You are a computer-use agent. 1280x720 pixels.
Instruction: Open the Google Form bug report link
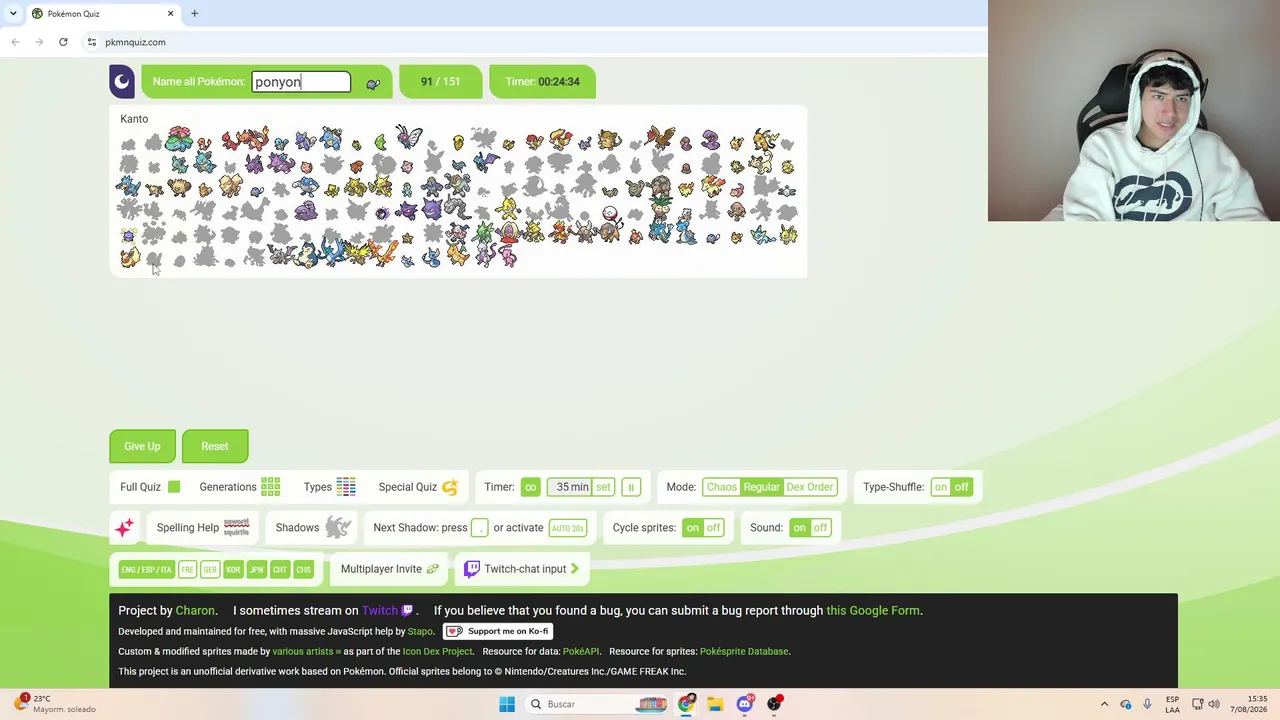pyautogui.click(x=873, y=610)
